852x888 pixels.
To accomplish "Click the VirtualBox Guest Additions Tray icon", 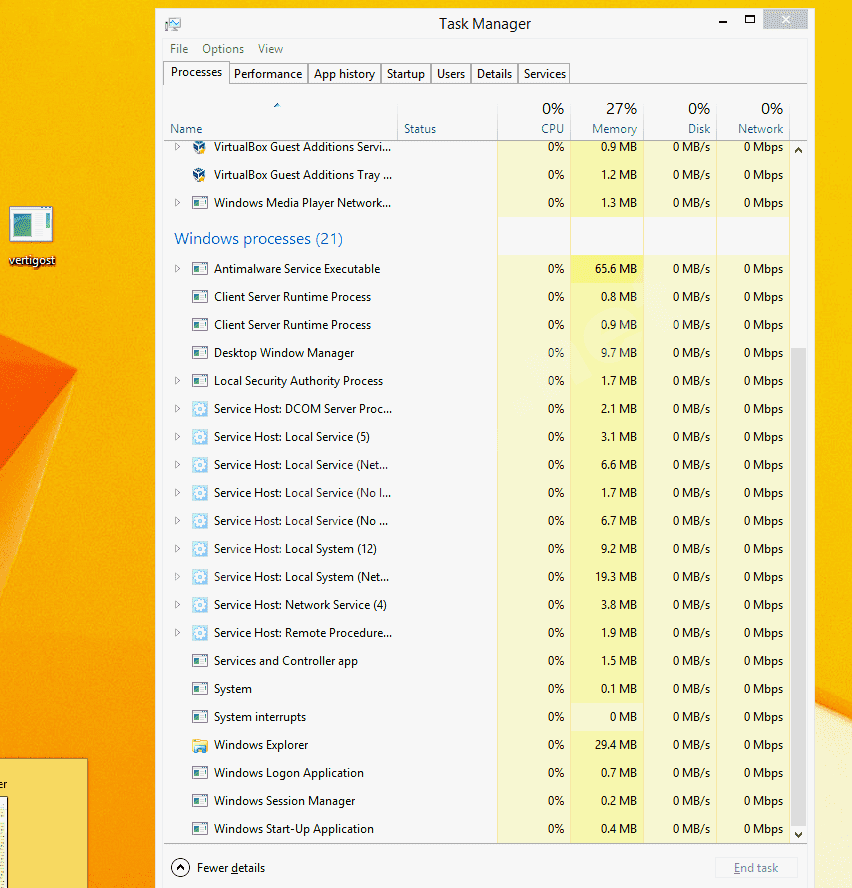I will [199, 175].
